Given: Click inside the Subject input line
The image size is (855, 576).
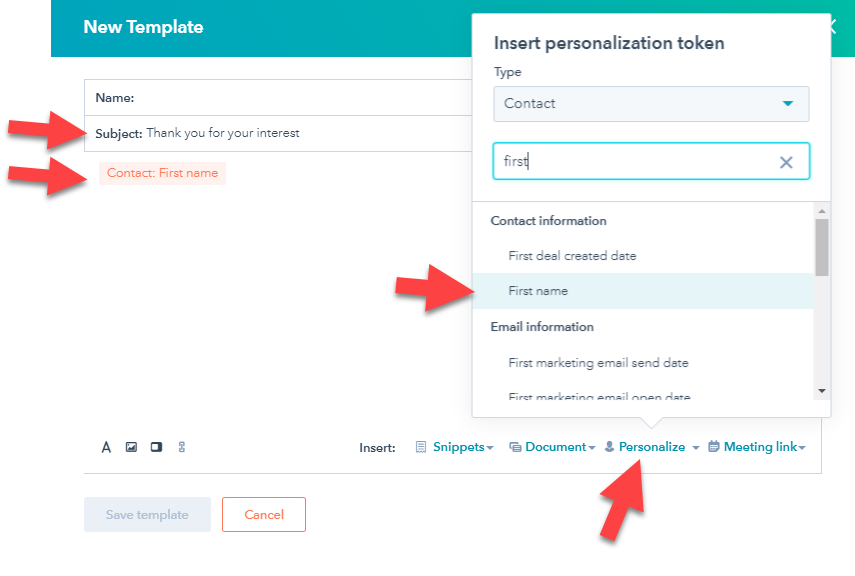Looking at the screenshot, I should coord(300,131).
